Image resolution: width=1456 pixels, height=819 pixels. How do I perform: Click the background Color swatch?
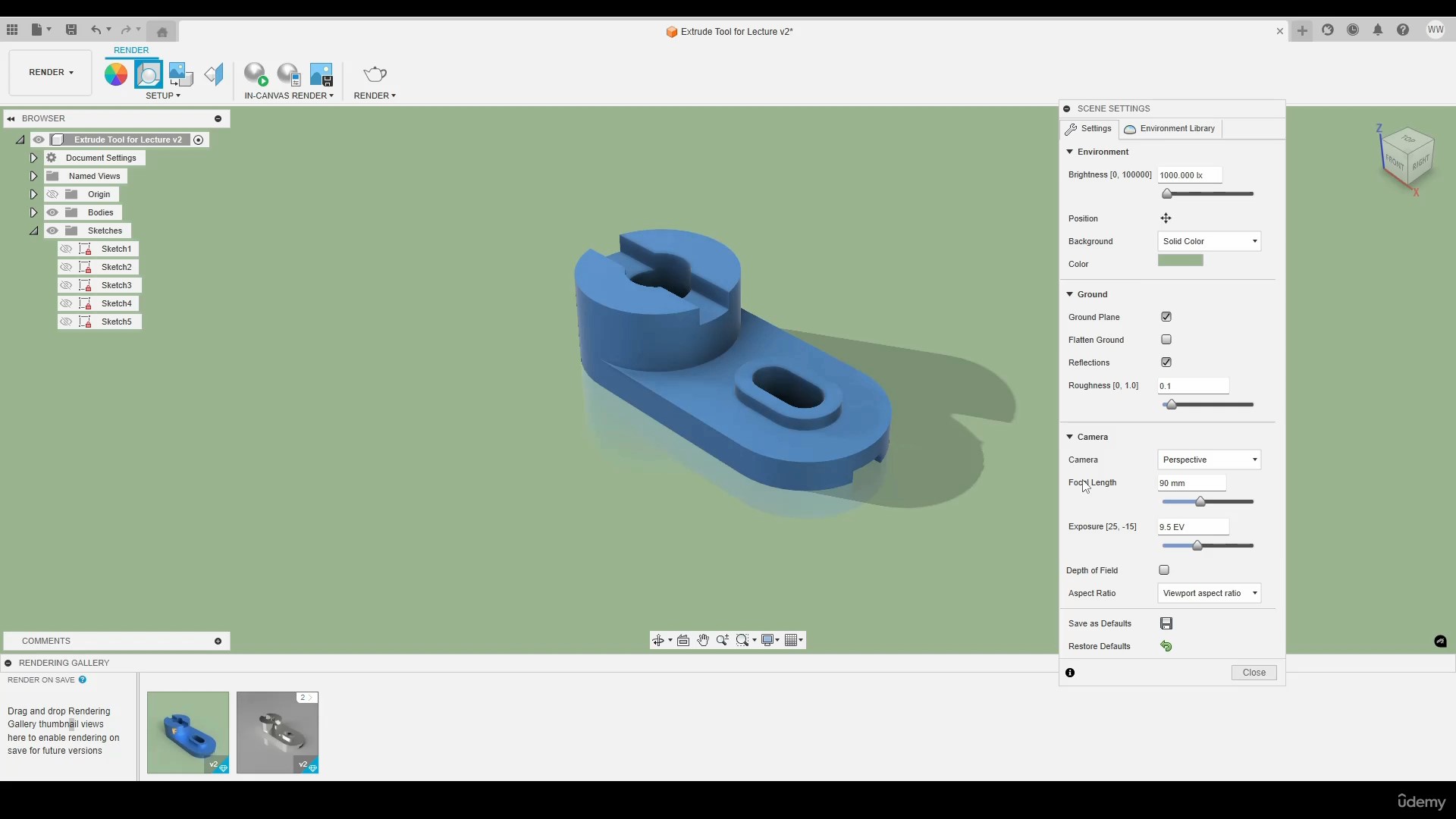pyautogui.click(x=1180, y=261)
